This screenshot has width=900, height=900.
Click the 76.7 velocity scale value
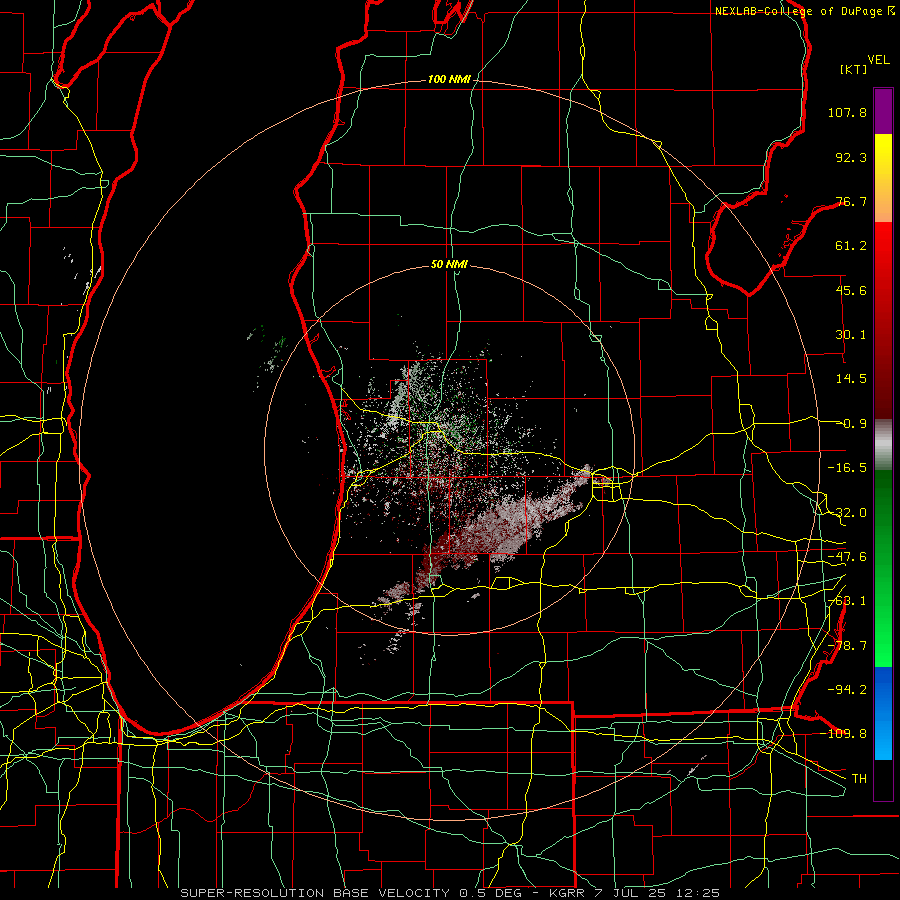pos(851,201)
